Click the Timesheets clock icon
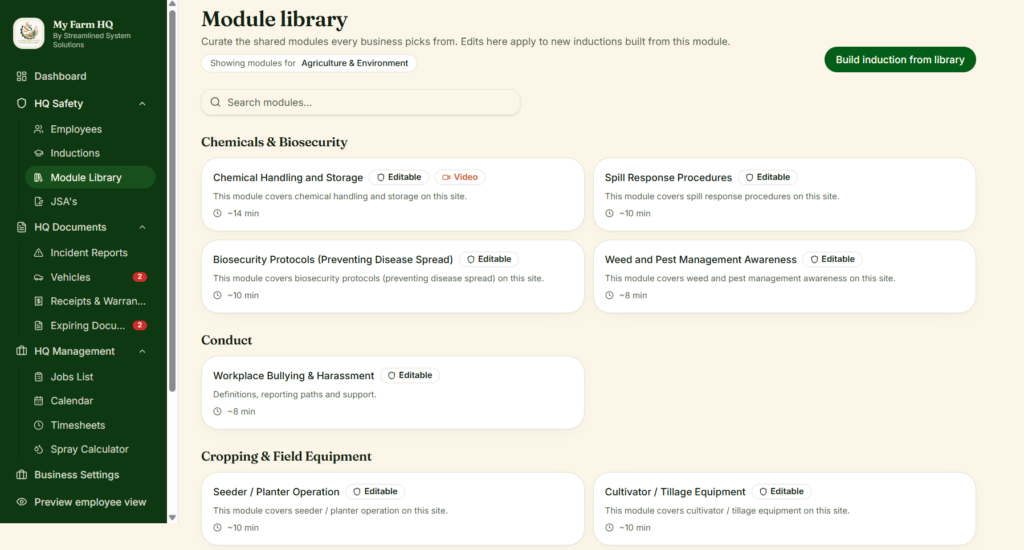 39,425
